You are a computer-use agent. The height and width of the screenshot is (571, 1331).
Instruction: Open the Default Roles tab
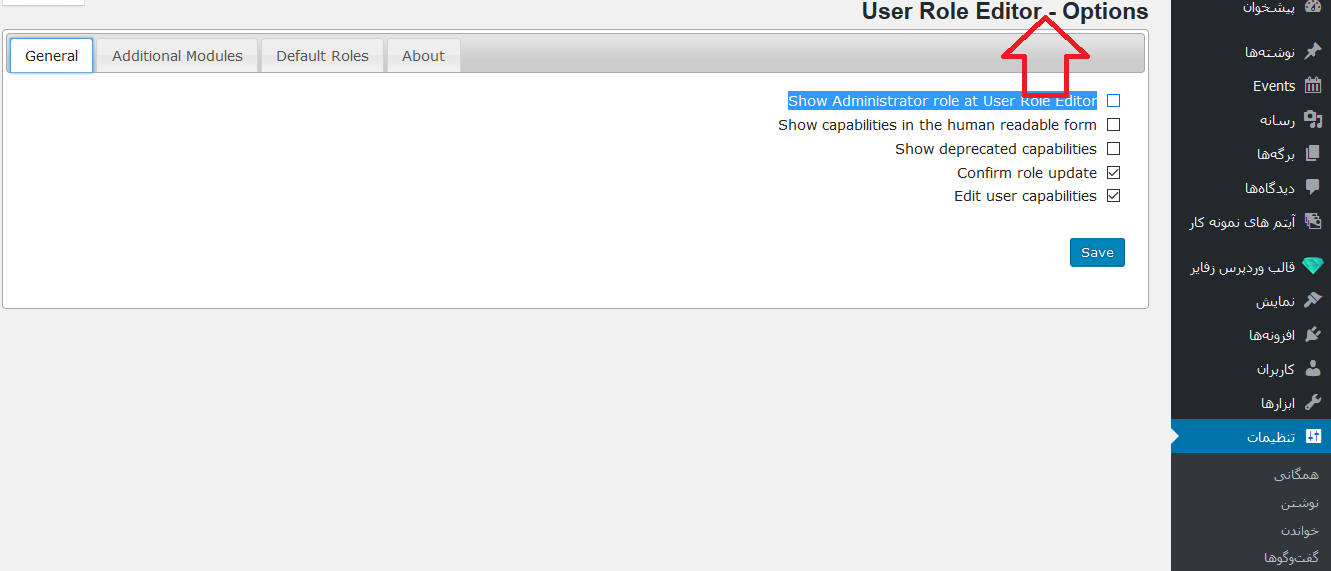(x=322, y=56)
